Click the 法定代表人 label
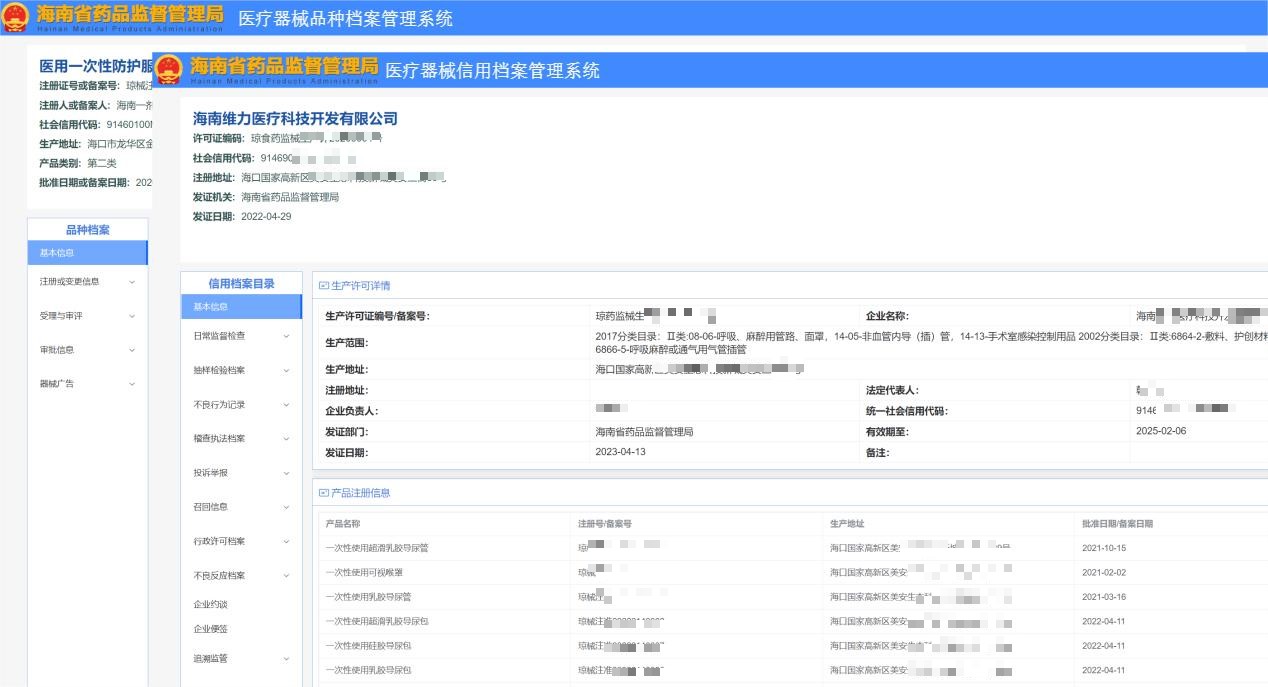This screenshot has width=1268, height=687. pyautogui.click(x=892, y=391)
